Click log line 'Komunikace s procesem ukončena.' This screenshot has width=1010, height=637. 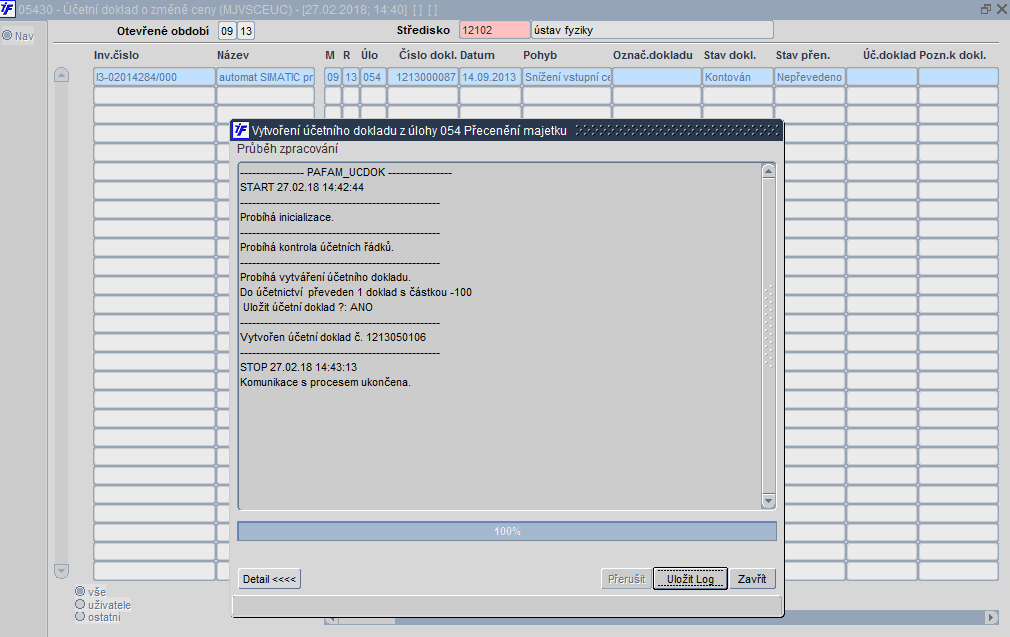325,382
